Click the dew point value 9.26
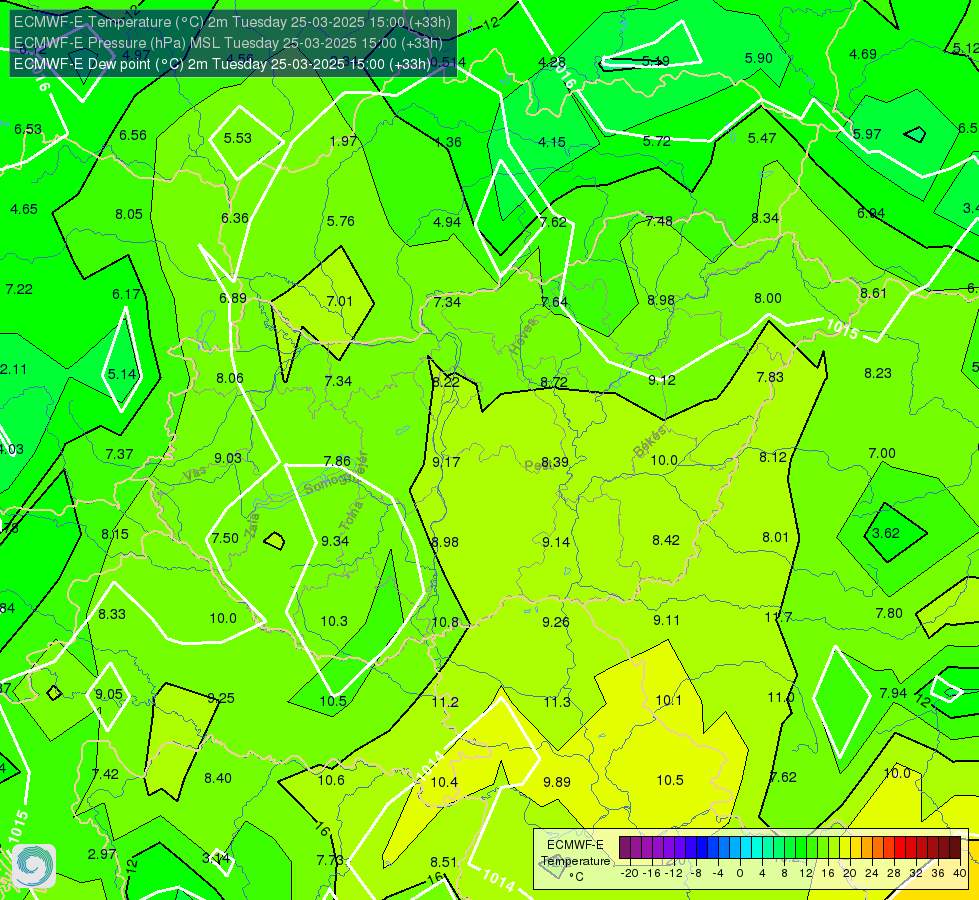979x900 pixels. (556, 622)
